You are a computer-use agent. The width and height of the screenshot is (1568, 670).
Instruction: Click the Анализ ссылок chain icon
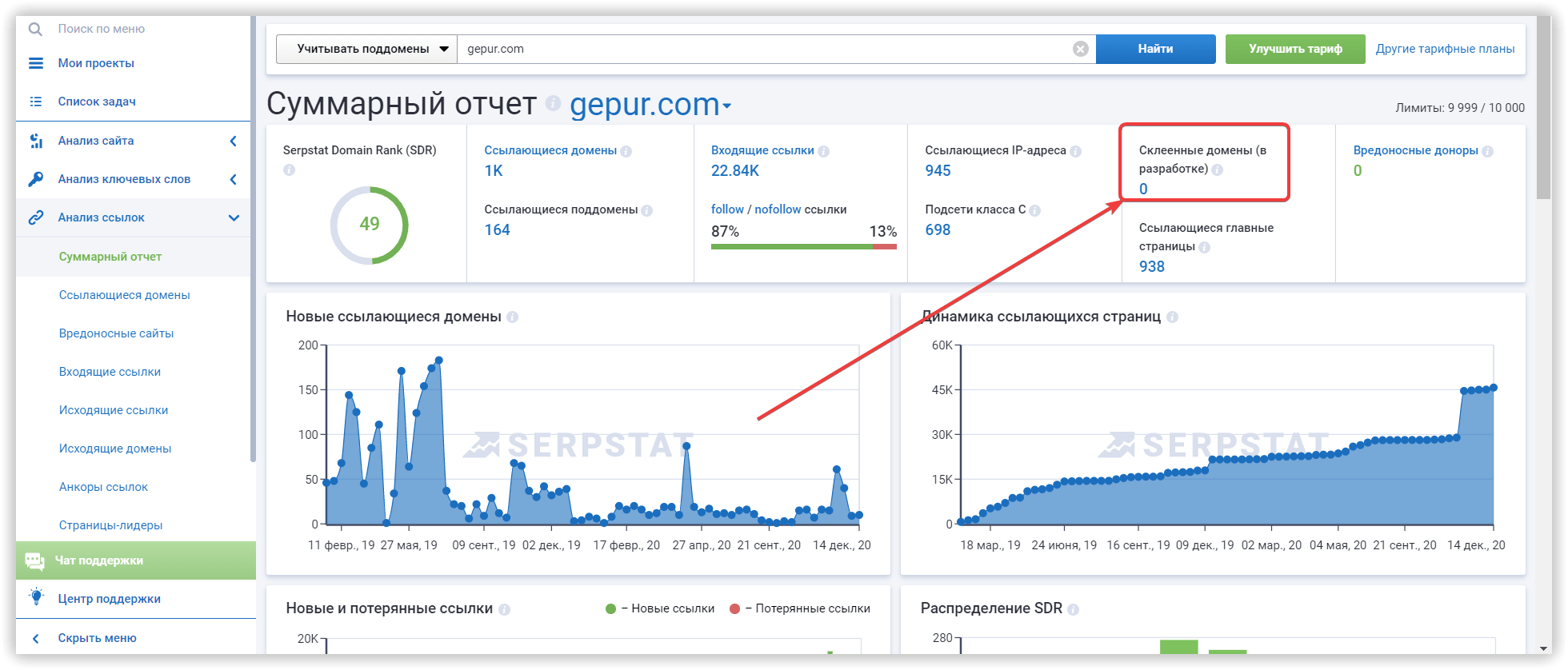pos(36,217)
